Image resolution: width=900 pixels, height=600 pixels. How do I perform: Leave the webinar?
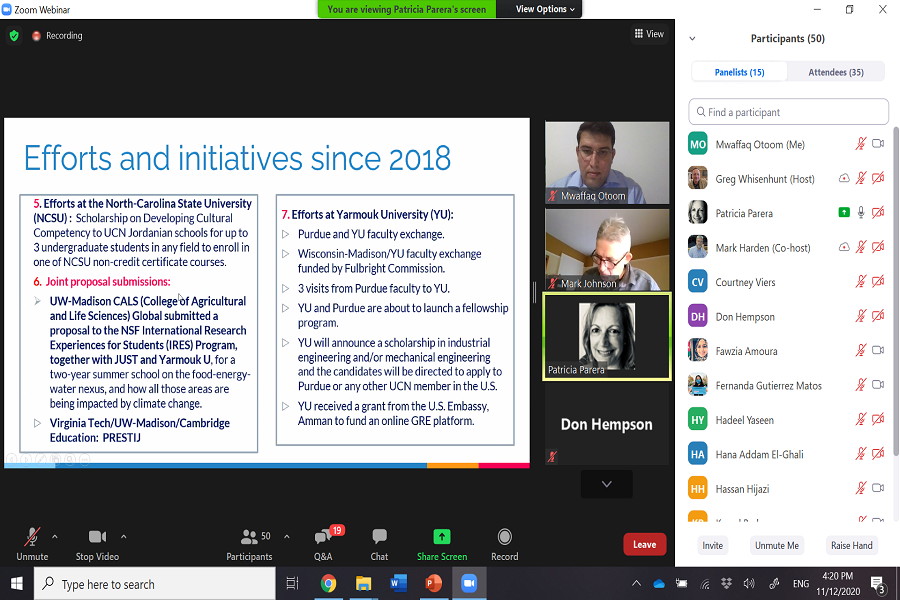point(645,544)
